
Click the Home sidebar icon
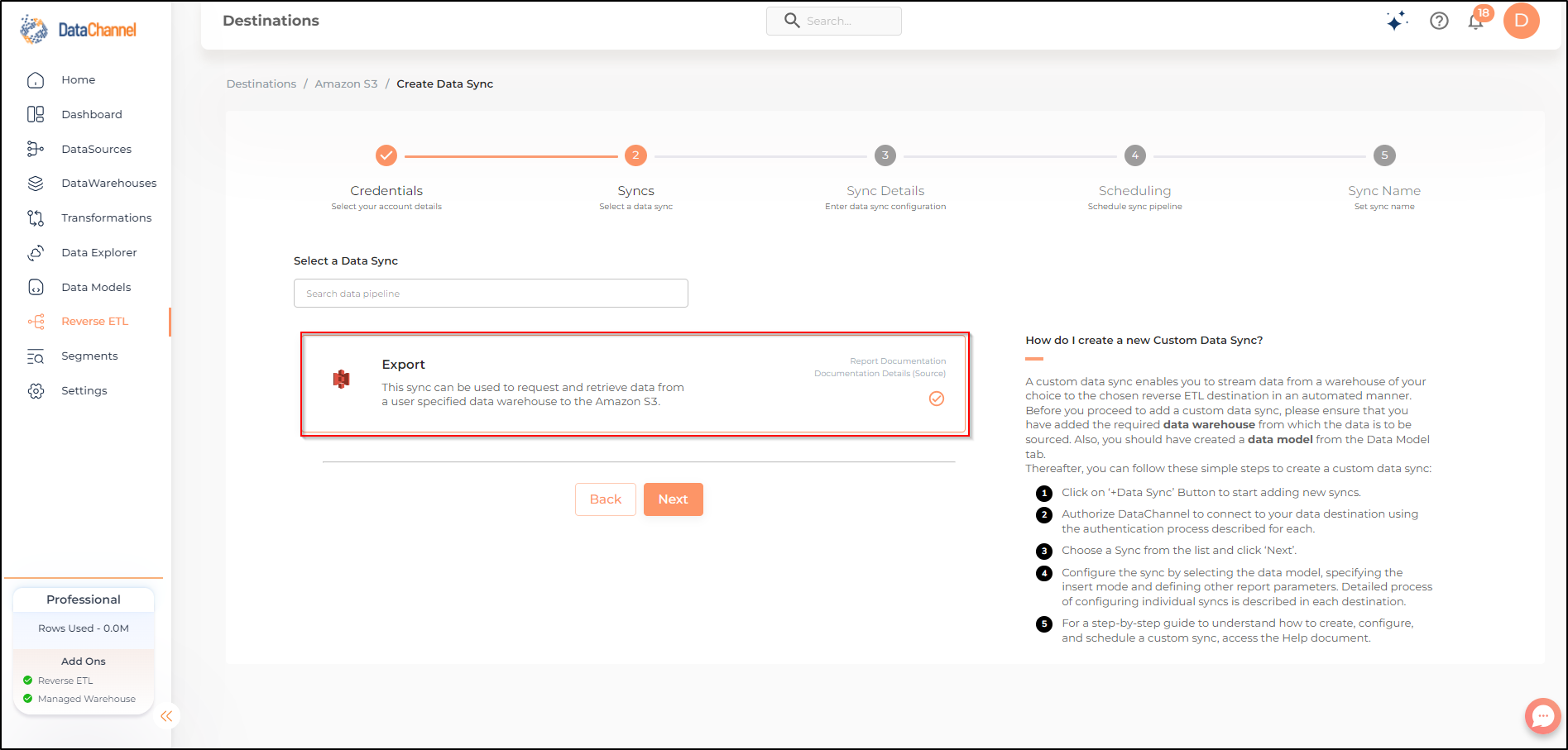click(x=36, y=80)
